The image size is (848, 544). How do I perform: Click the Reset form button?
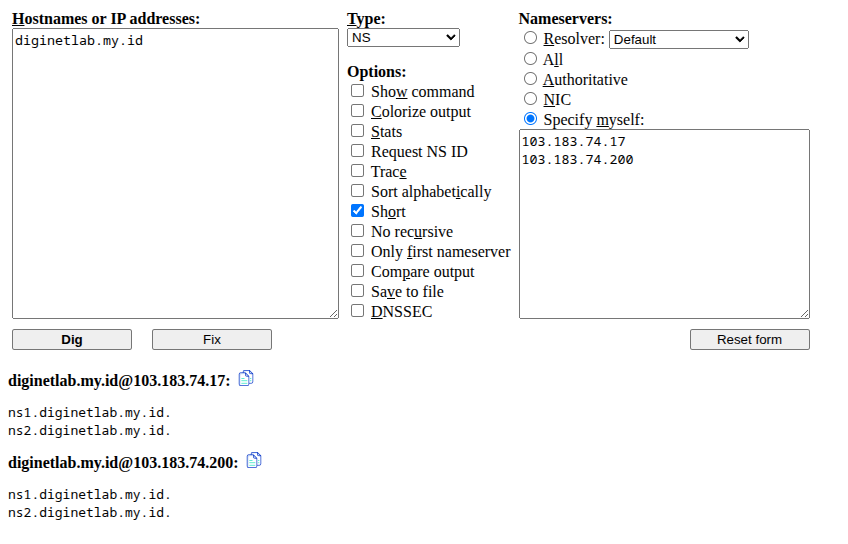pyautogui.click(x=750, y=340)
